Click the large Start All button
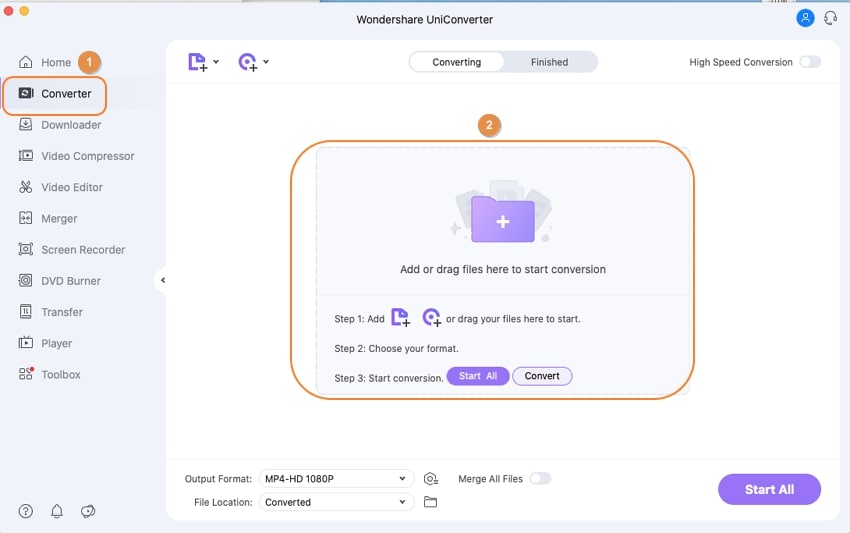This screenshot has width=850, height=533. coord(769,490)
